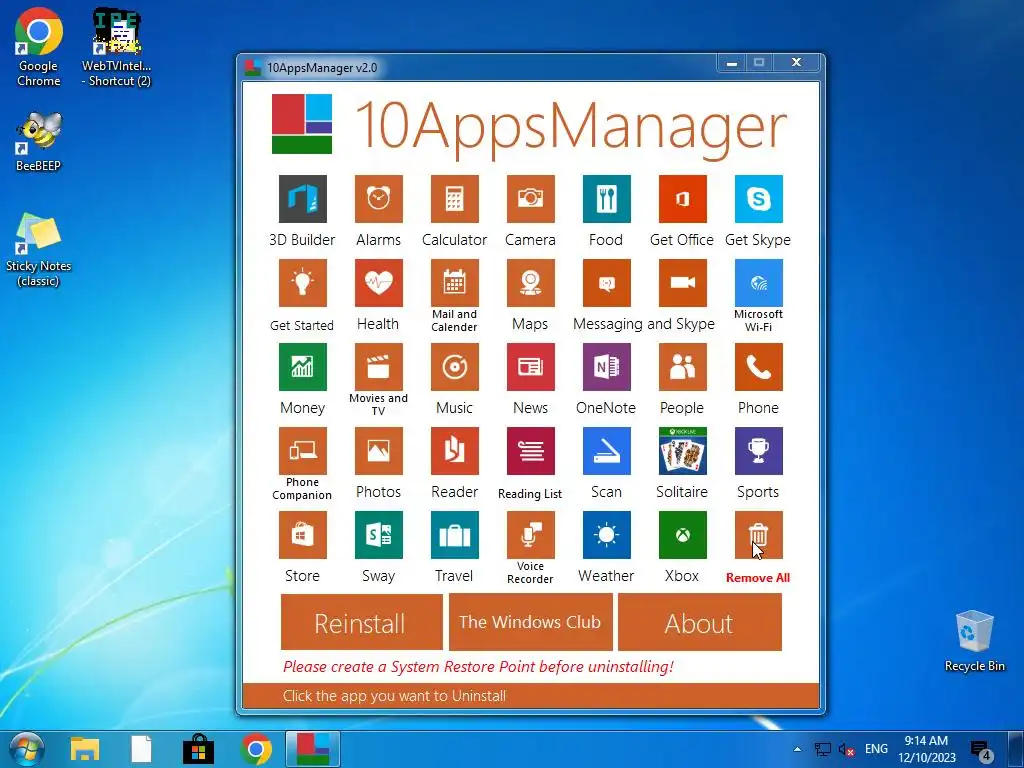Click the Health heart icon

click(x=379, y=283)
